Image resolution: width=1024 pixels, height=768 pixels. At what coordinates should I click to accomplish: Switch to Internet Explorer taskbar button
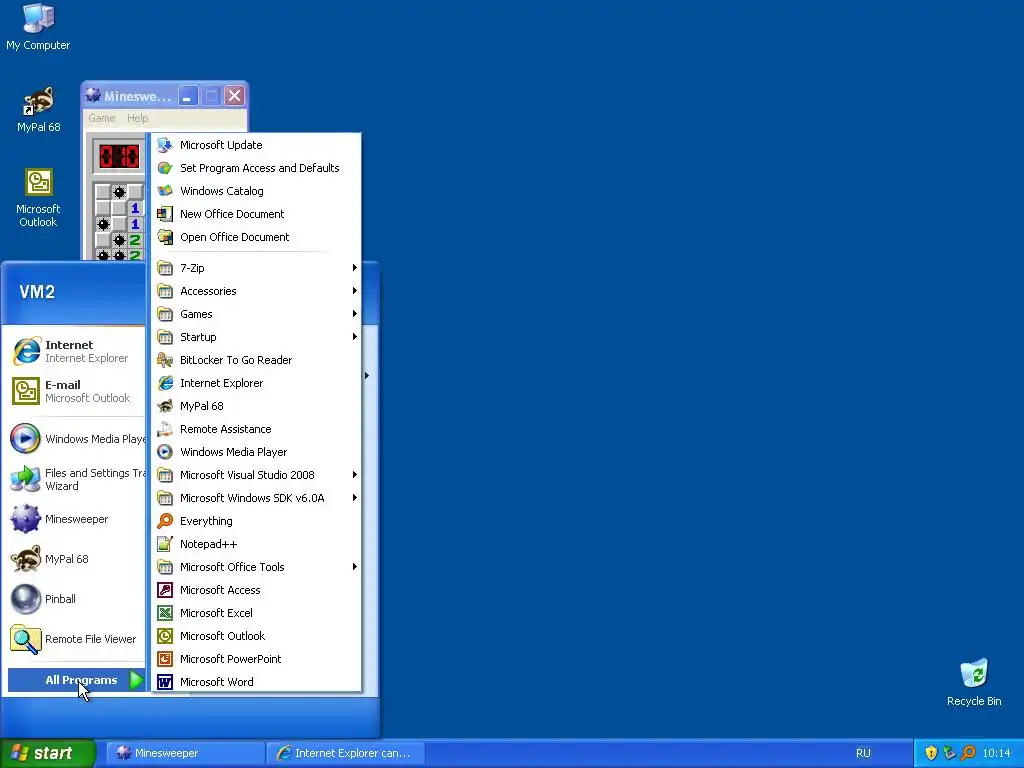tap(345, 753)
